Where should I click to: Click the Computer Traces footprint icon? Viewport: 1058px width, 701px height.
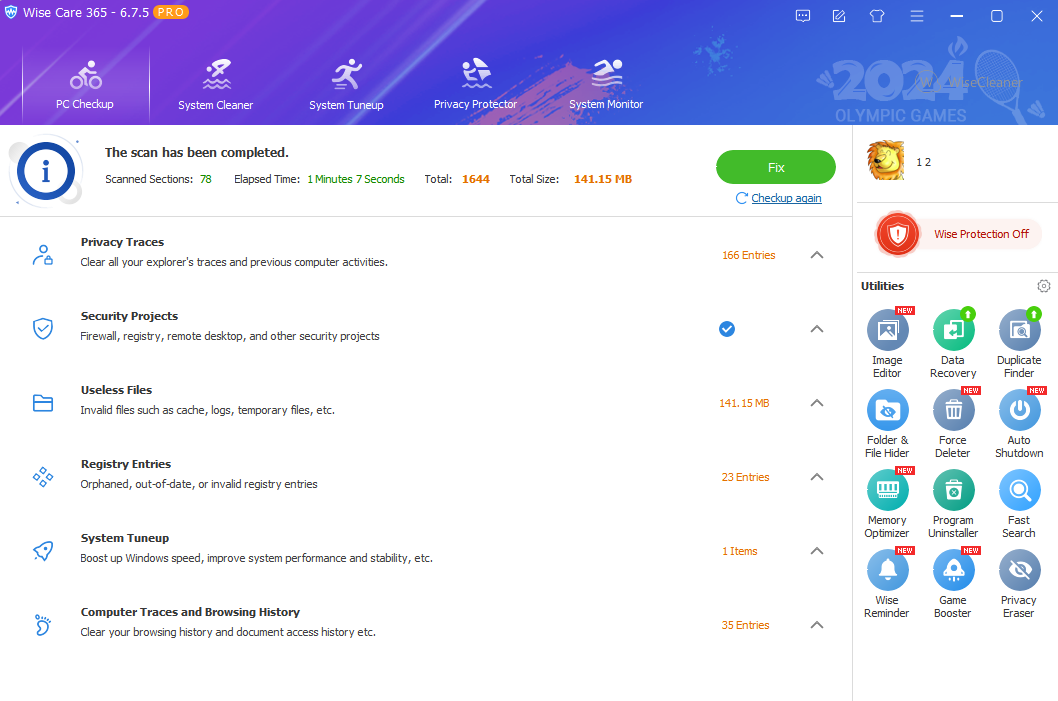click(x=43, y=625)
